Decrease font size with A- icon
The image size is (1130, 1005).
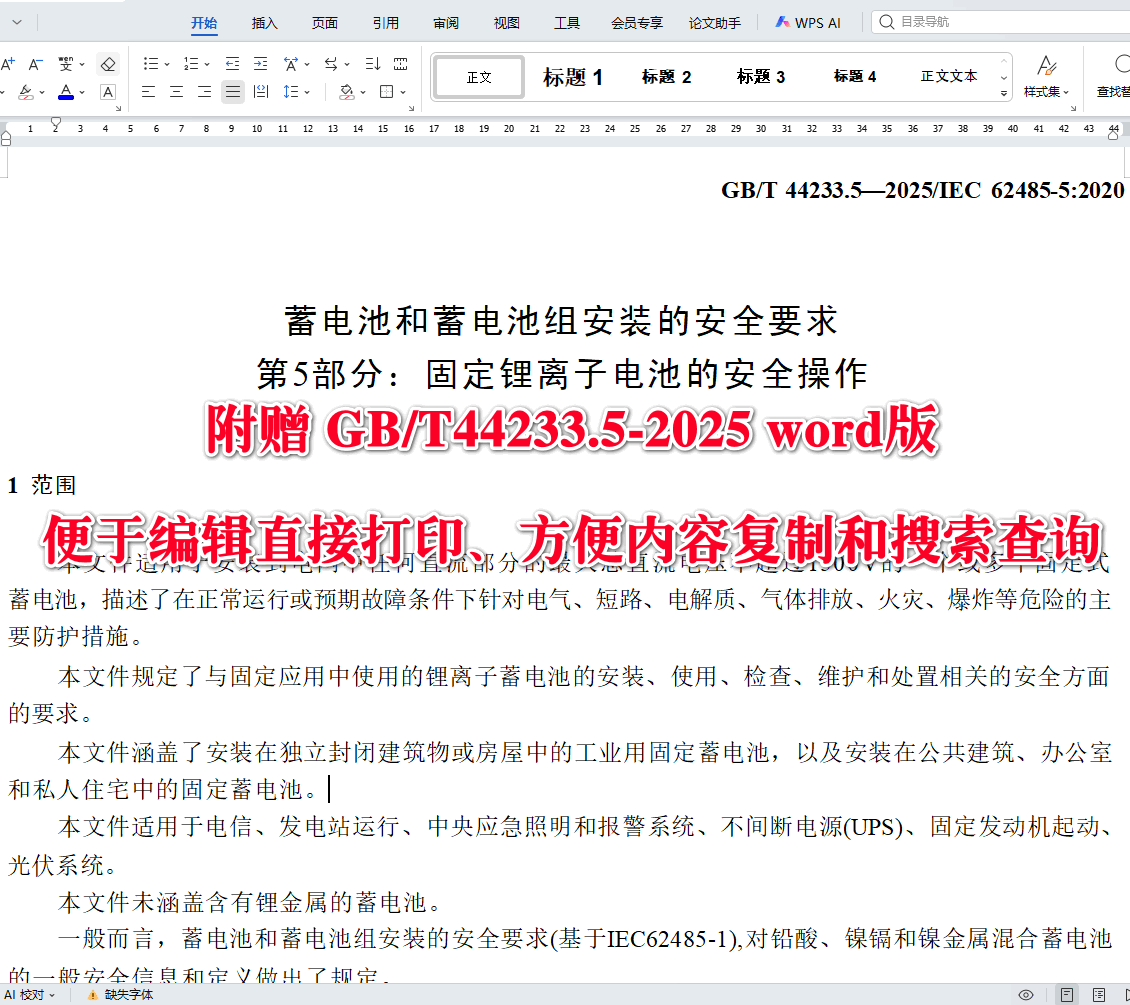point(35,64)
